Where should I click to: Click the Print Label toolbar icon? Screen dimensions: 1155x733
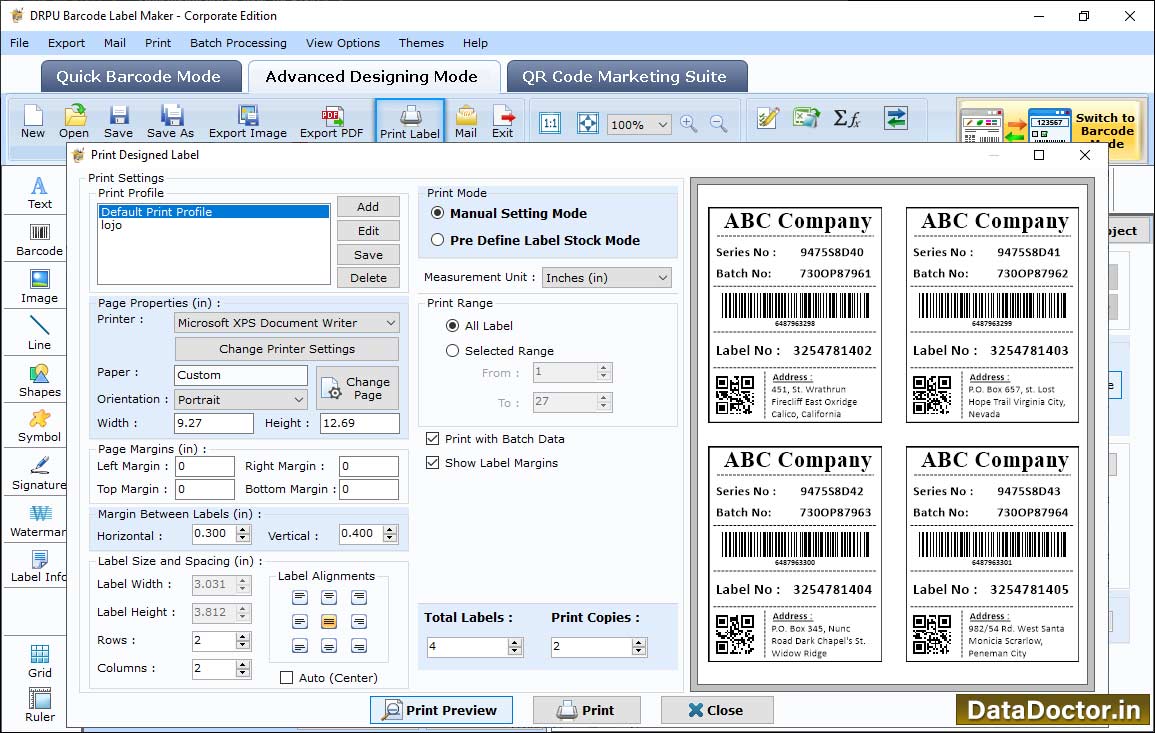point(410,122)
